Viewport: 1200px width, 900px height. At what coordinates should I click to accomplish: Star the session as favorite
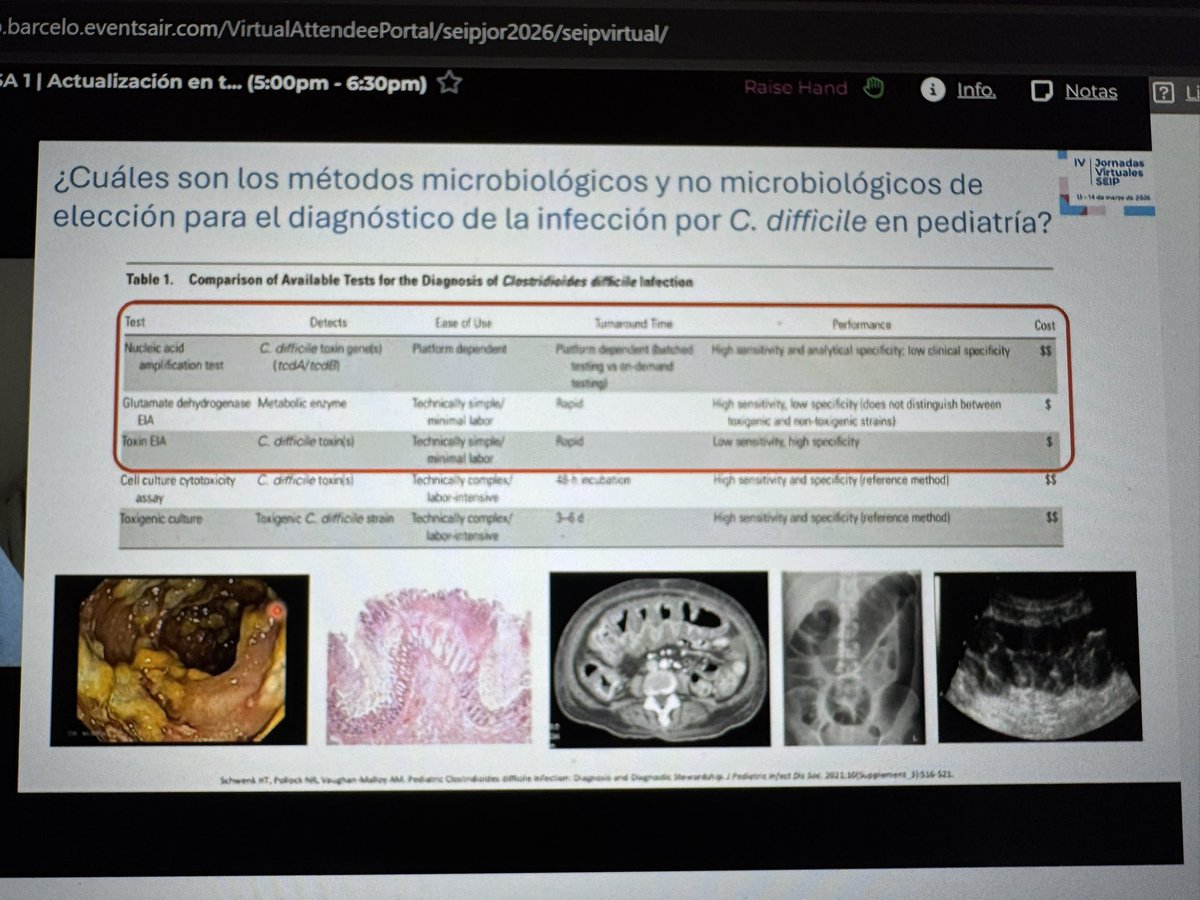point(450,82)
